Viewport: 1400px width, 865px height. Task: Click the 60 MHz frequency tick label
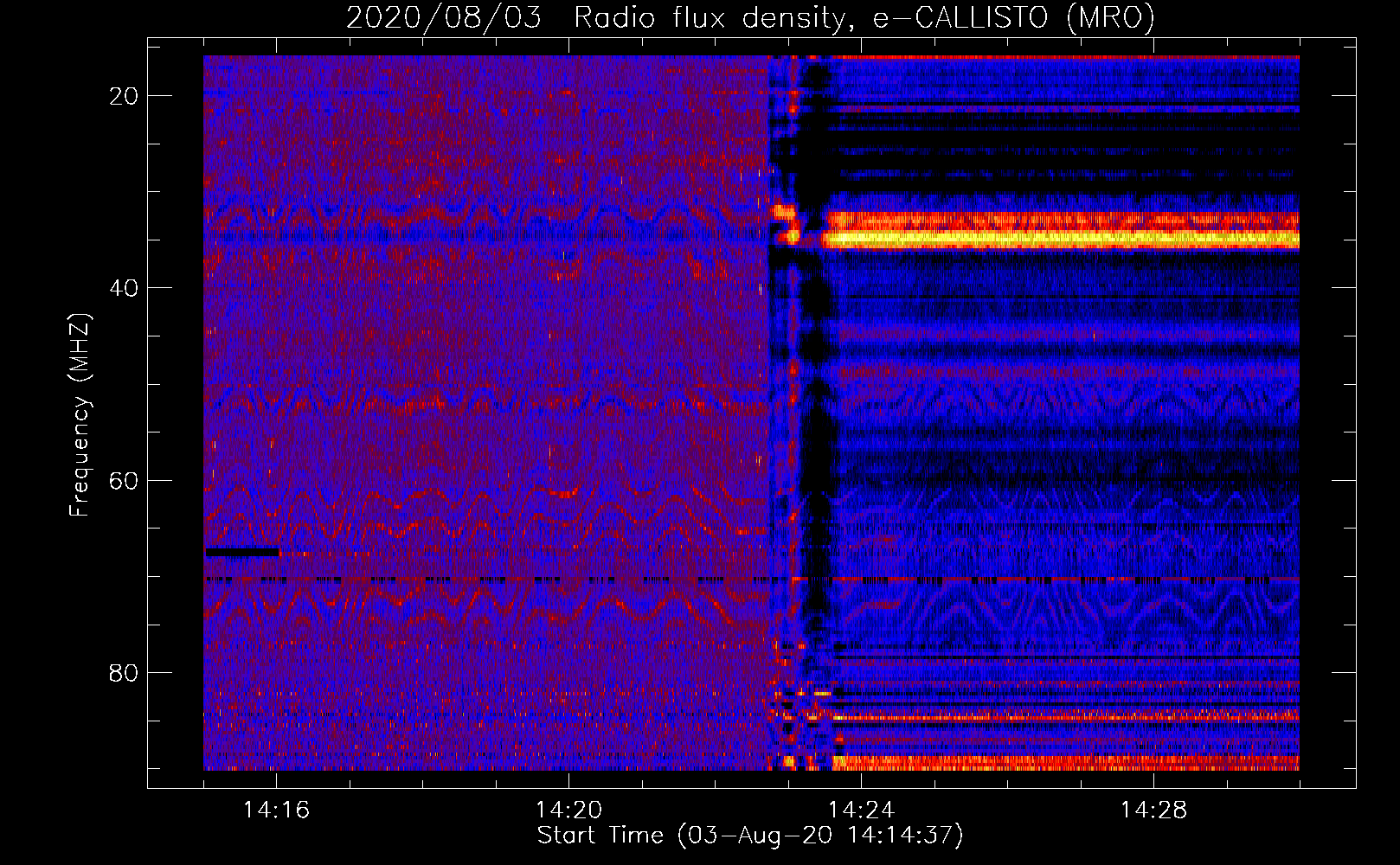coord(124,480)
